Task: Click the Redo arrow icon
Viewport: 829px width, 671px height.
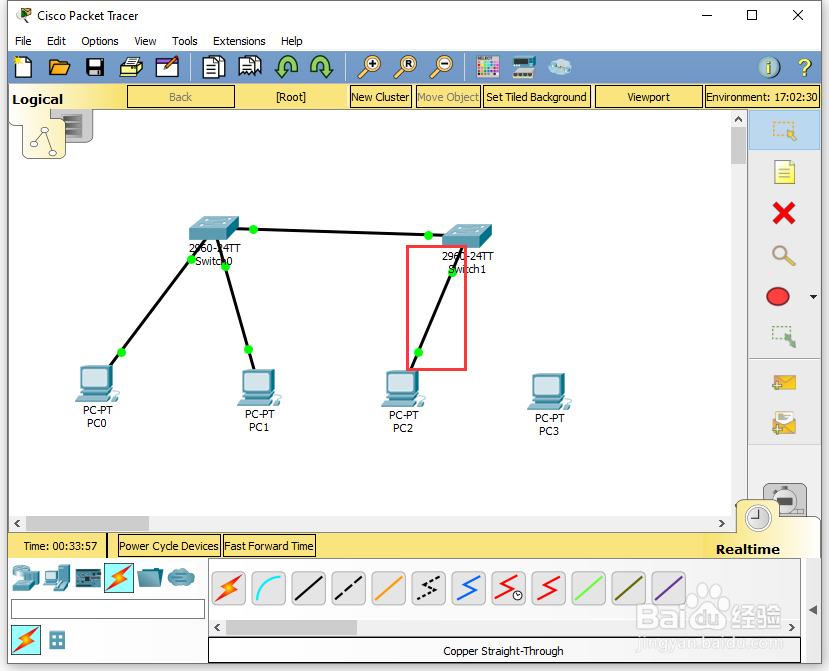Action: [x=321, y=67]
